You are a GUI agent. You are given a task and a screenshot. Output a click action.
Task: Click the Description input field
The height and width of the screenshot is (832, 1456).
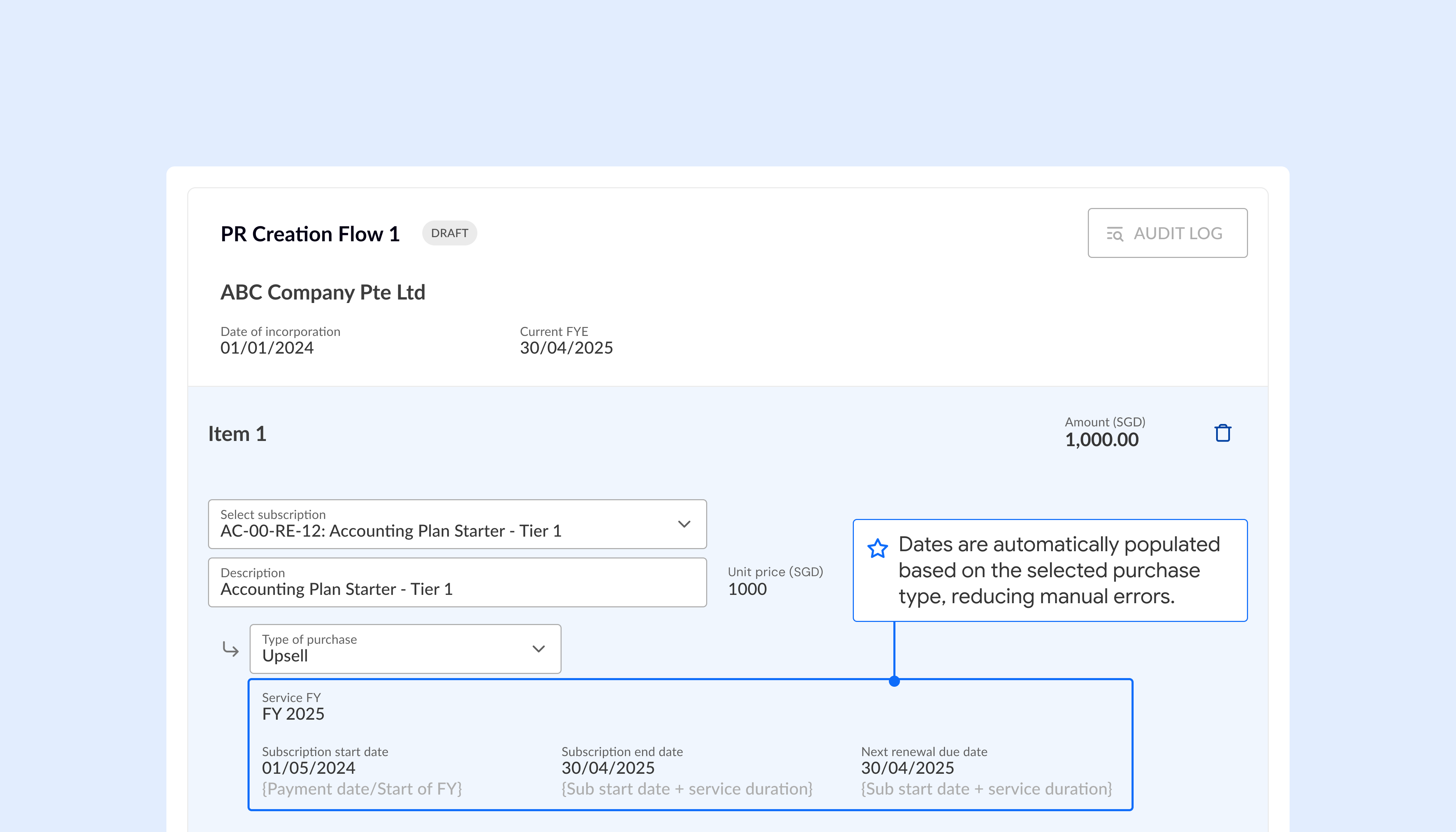pyautogui.click(x=457, y=582)
